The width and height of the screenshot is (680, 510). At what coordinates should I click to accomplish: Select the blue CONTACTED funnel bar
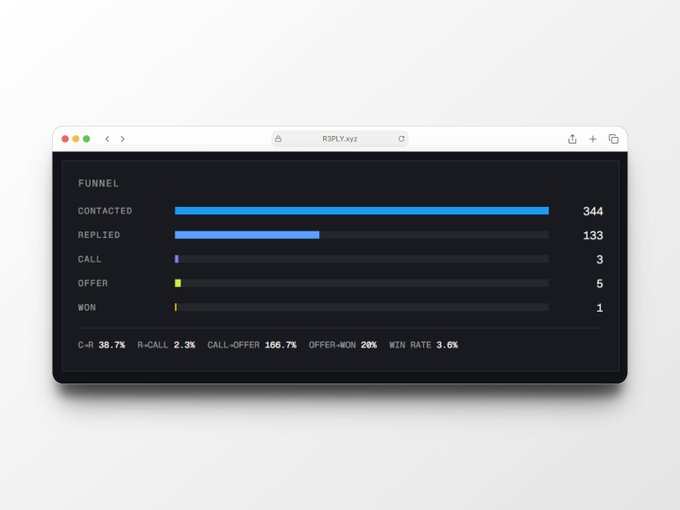[x=362, y=211]
